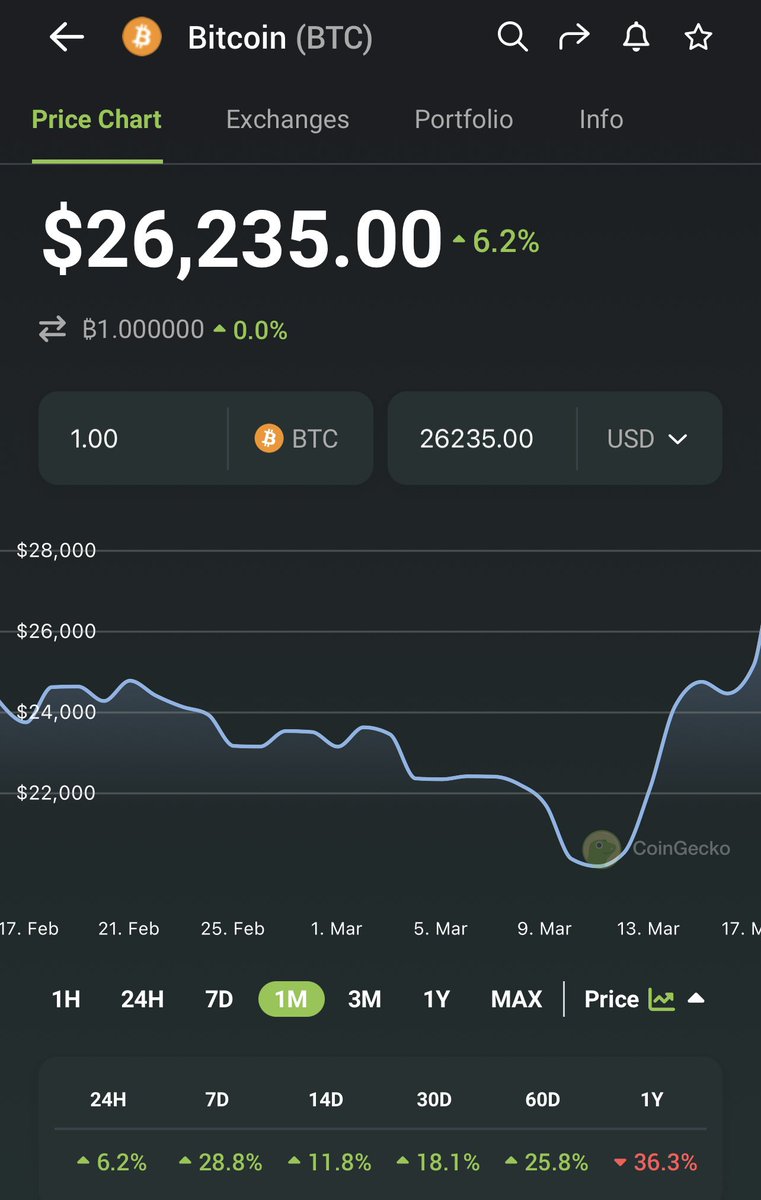
Task: Select the 1H chart range
Action: [x=66, y=999]
